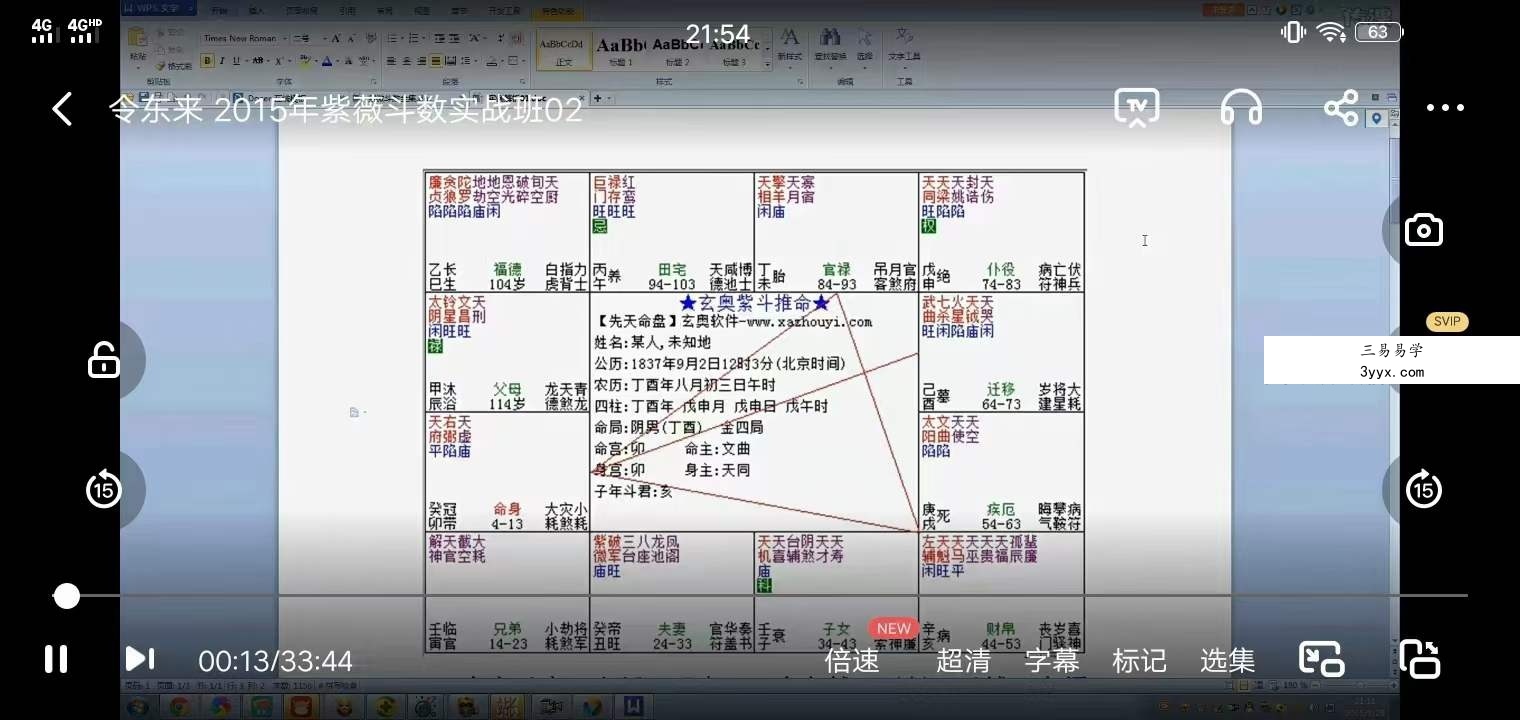Click the 官禄 84-93 palace cell
This screenshot has height=720, width=1520.
[836, 232]
